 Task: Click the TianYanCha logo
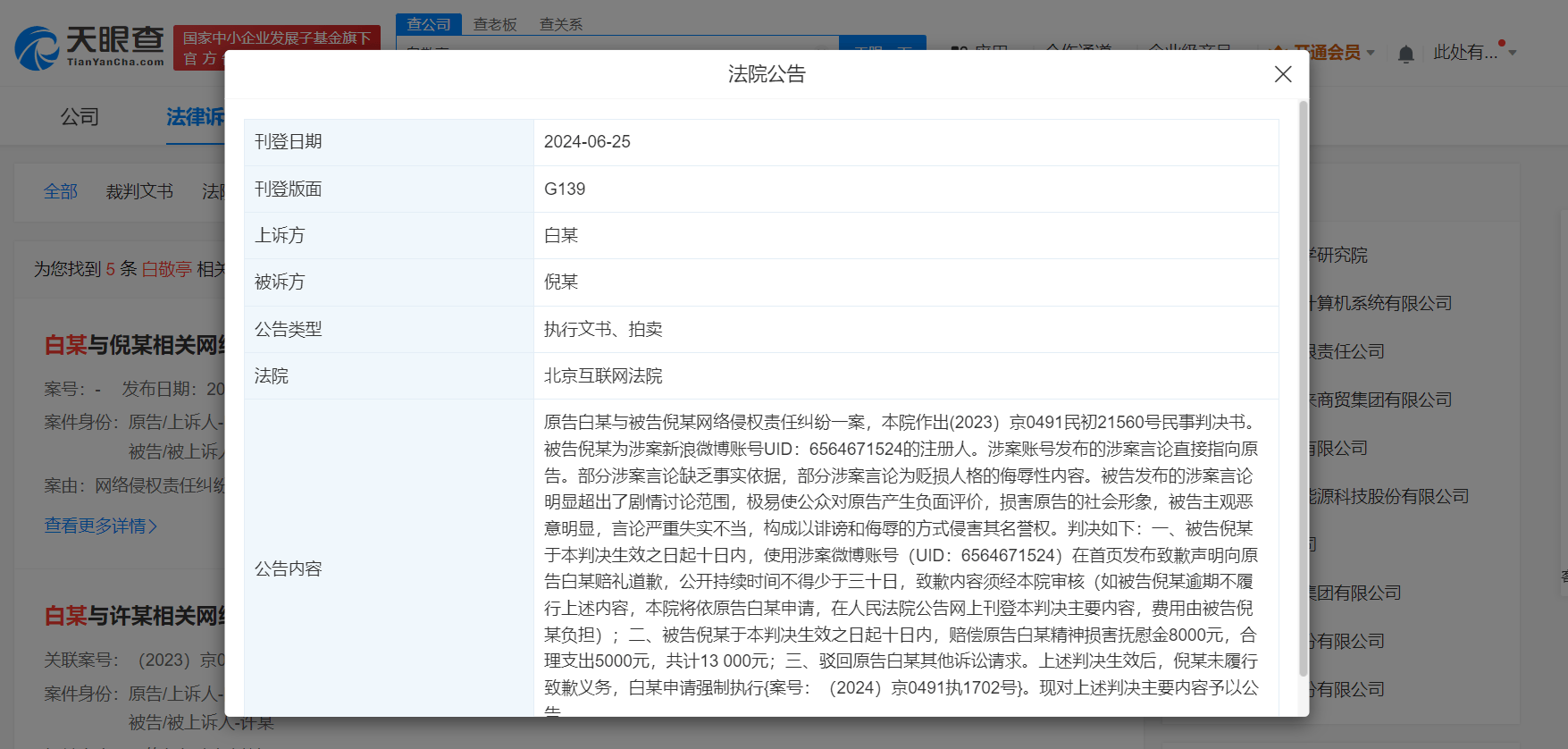(90, 48)
